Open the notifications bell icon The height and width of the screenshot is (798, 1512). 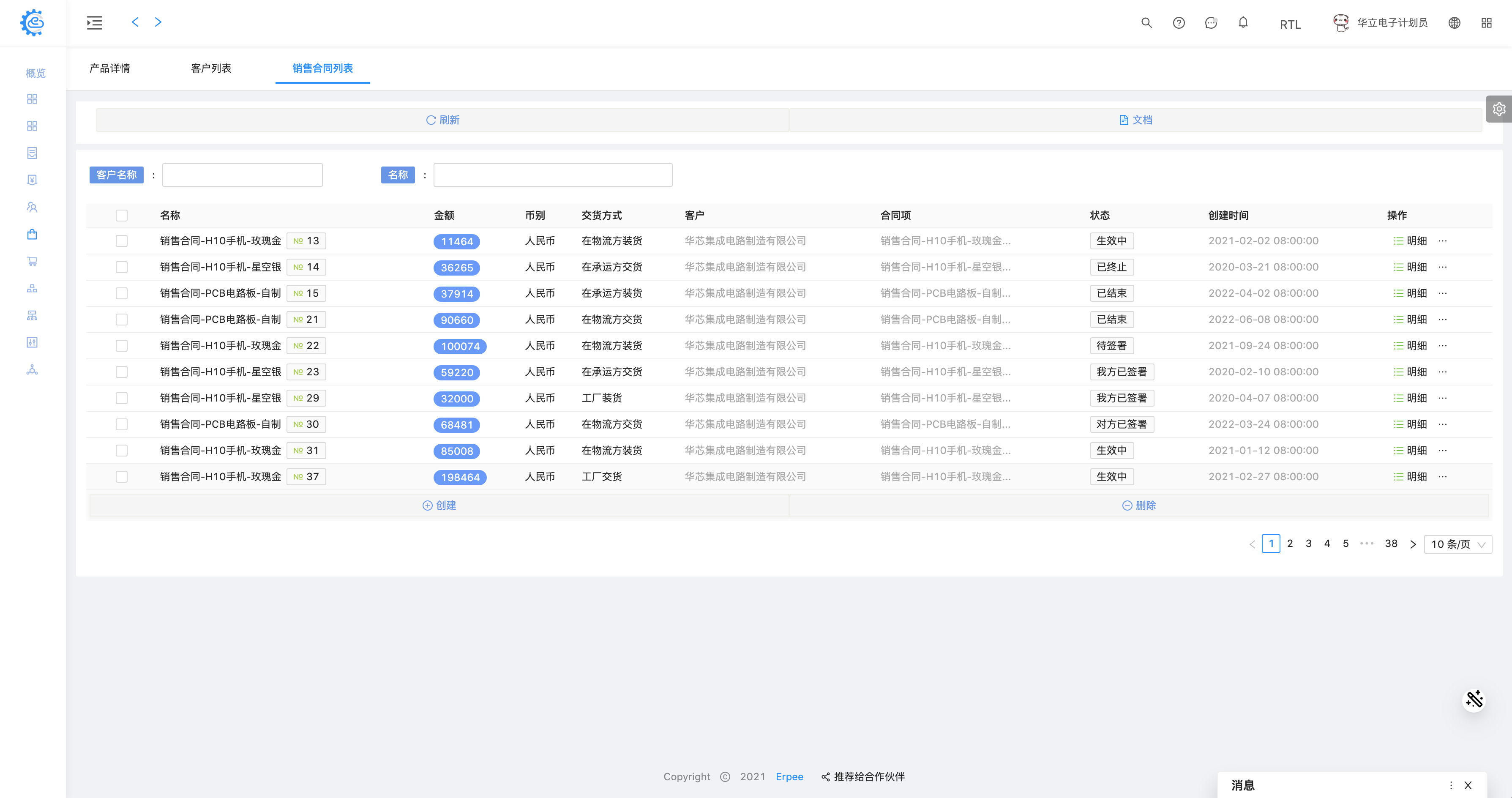(1242, 23)
